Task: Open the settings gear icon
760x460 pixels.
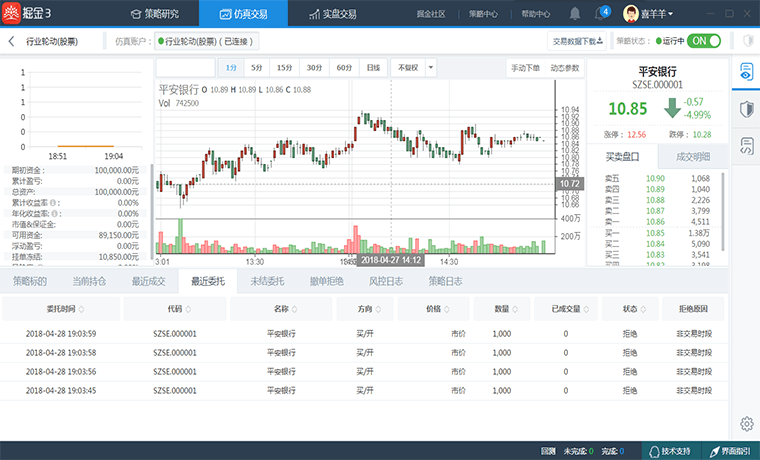Action: point(747,424)
